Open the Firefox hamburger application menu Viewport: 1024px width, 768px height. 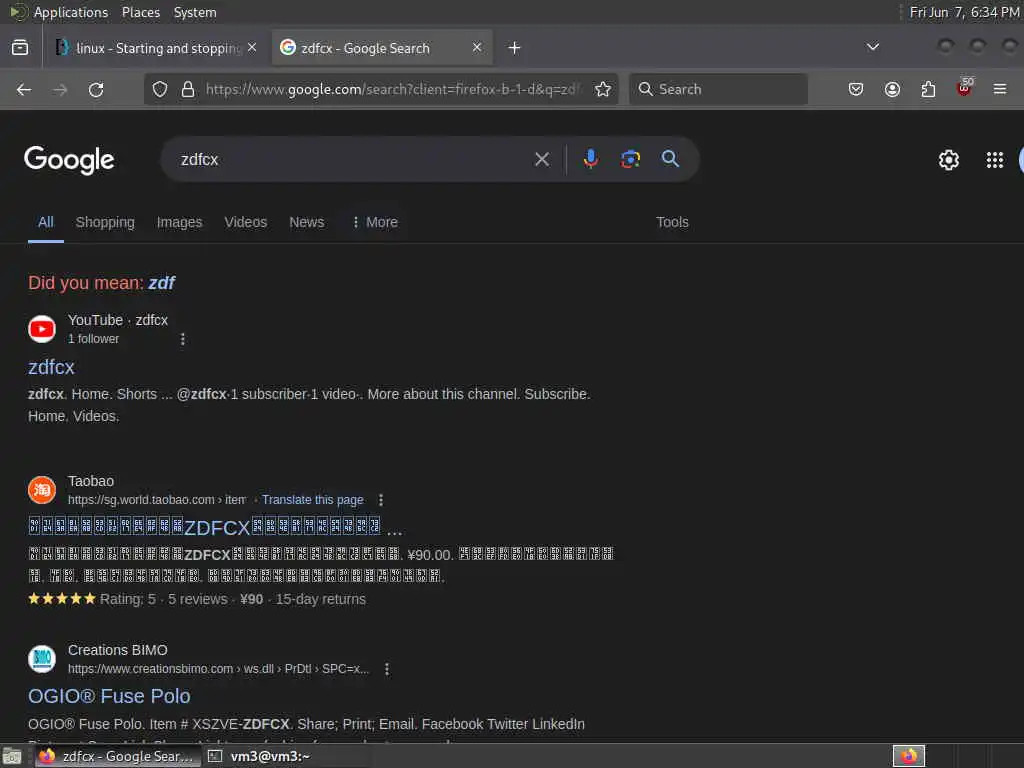coord(1000,89)
